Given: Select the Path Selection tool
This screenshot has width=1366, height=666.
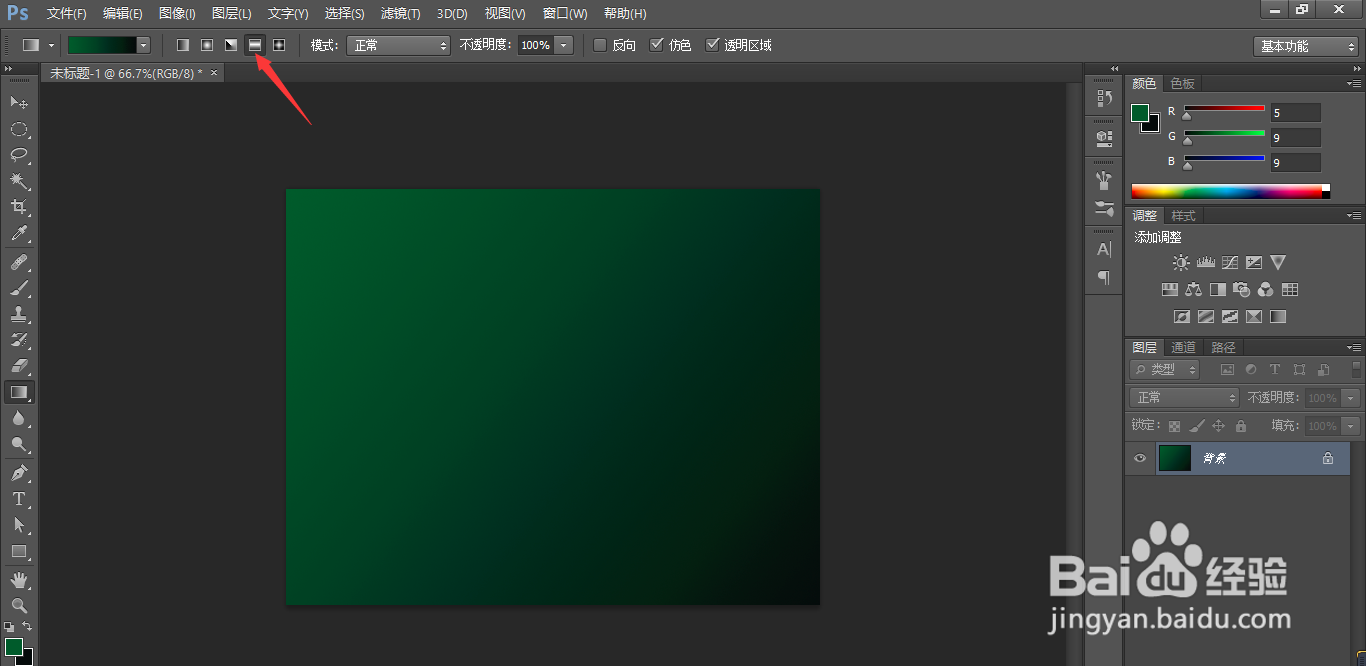Looking at the screenshot, I should (19, 524).
